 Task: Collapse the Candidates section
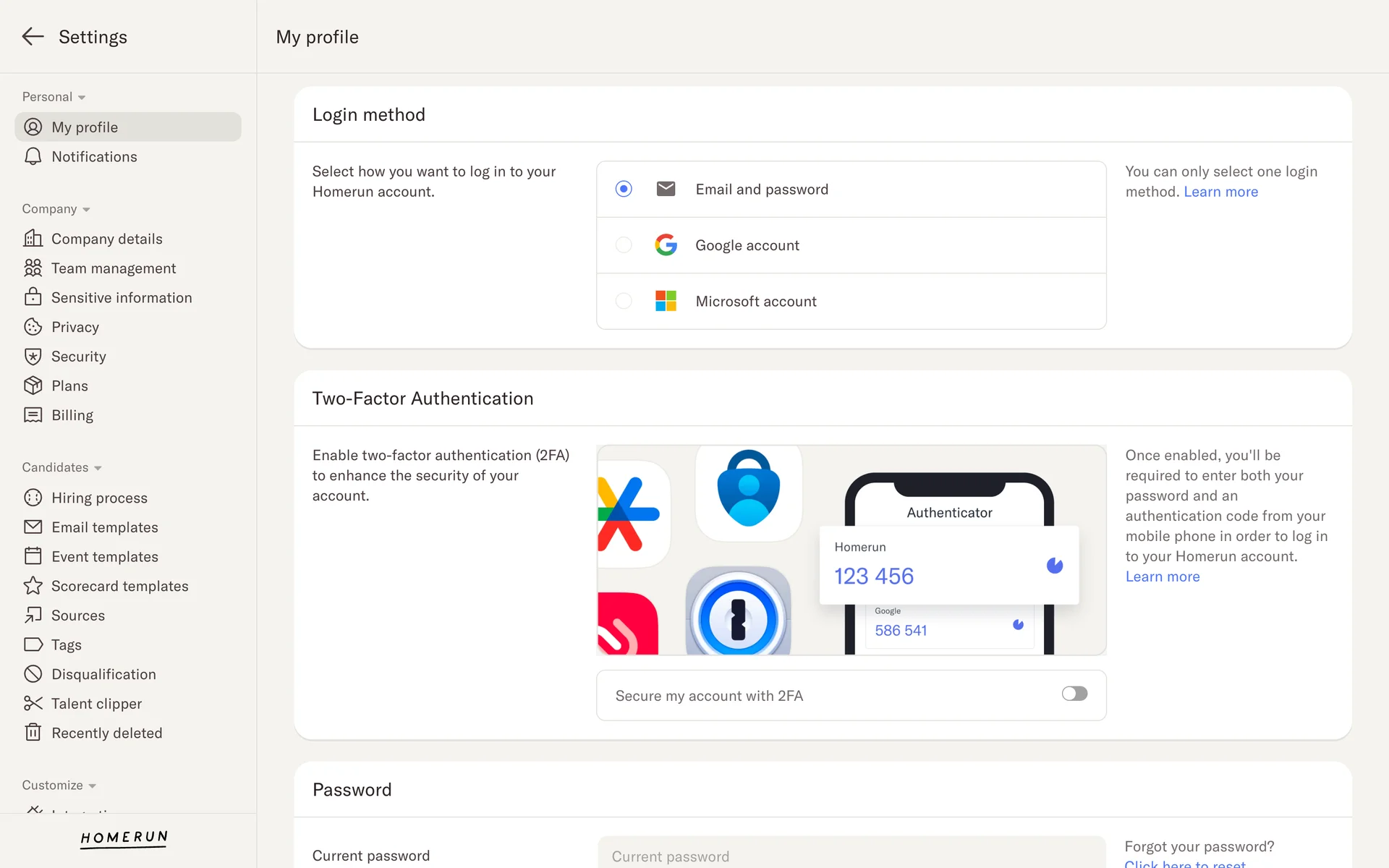pyautogui.click(x=98, y=468)
